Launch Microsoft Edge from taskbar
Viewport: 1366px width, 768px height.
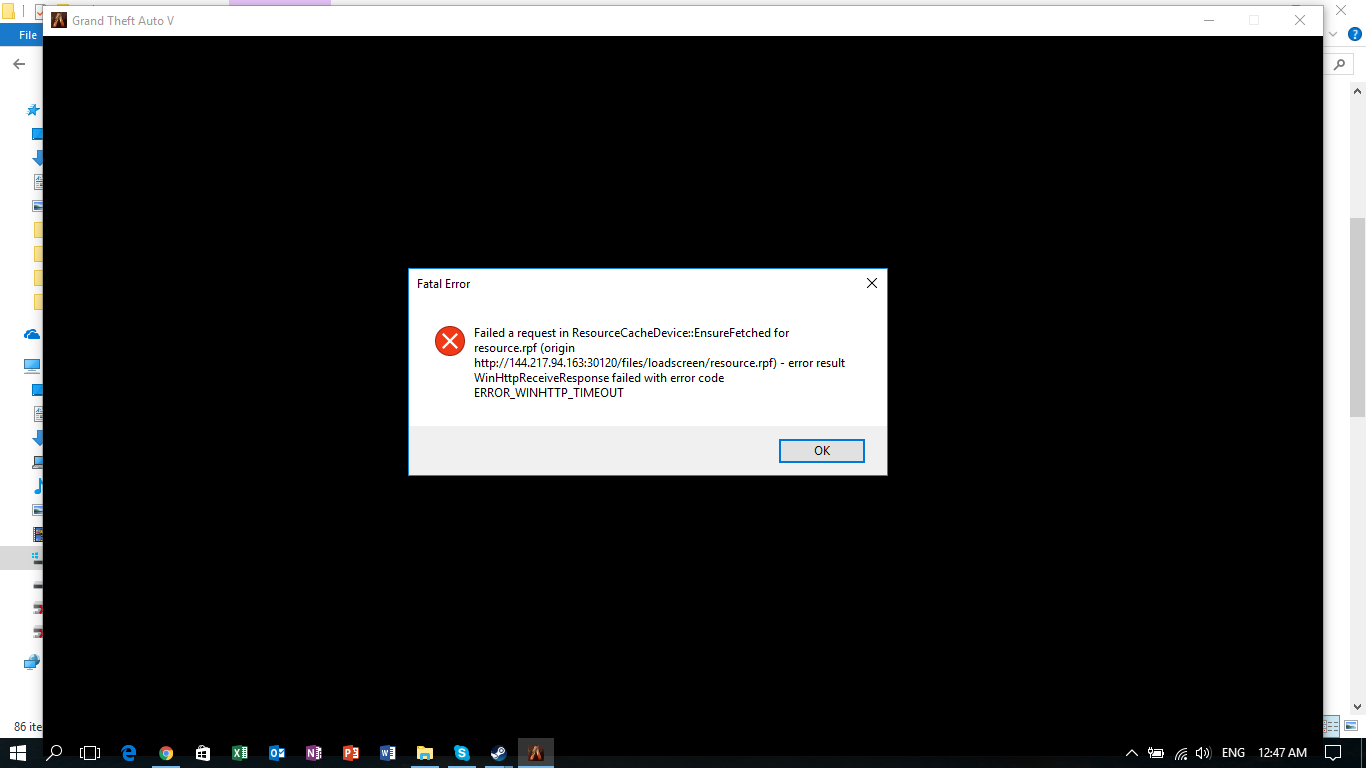(128, 753)
